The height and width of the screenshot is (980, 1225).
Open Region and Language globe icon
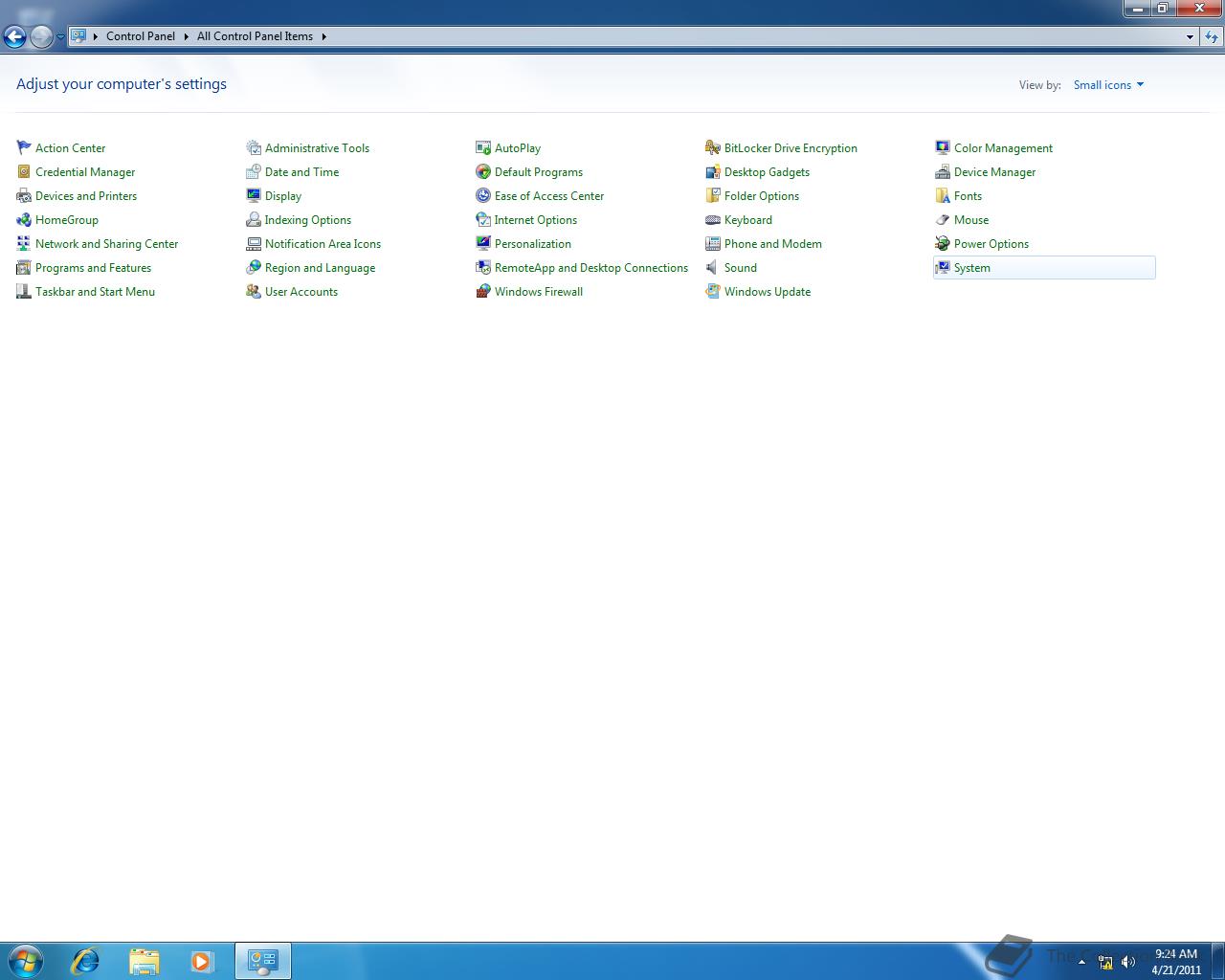[254, 267]
